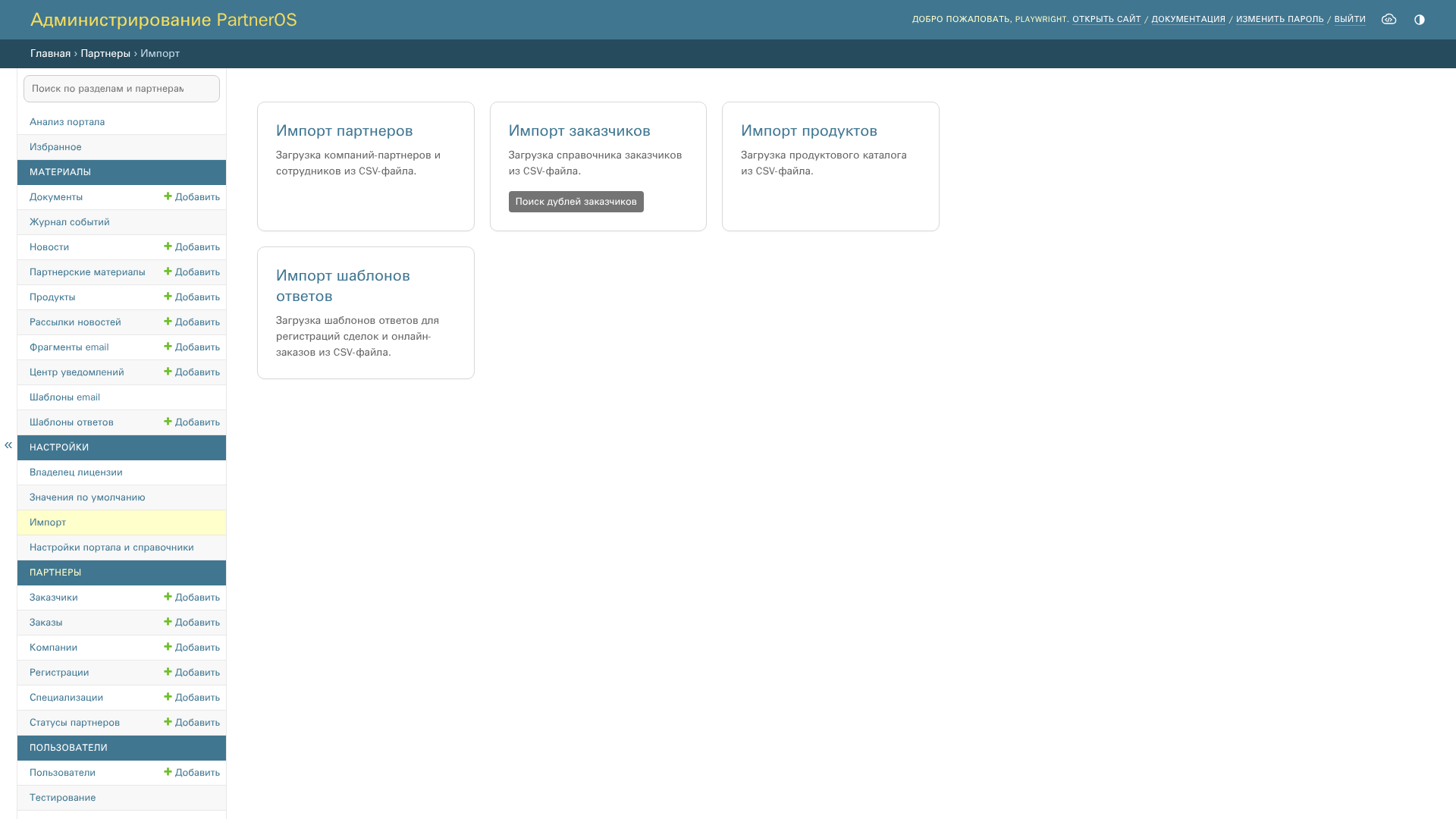Add a new Документы entry
1456x819 pixels.
point(192,197)
